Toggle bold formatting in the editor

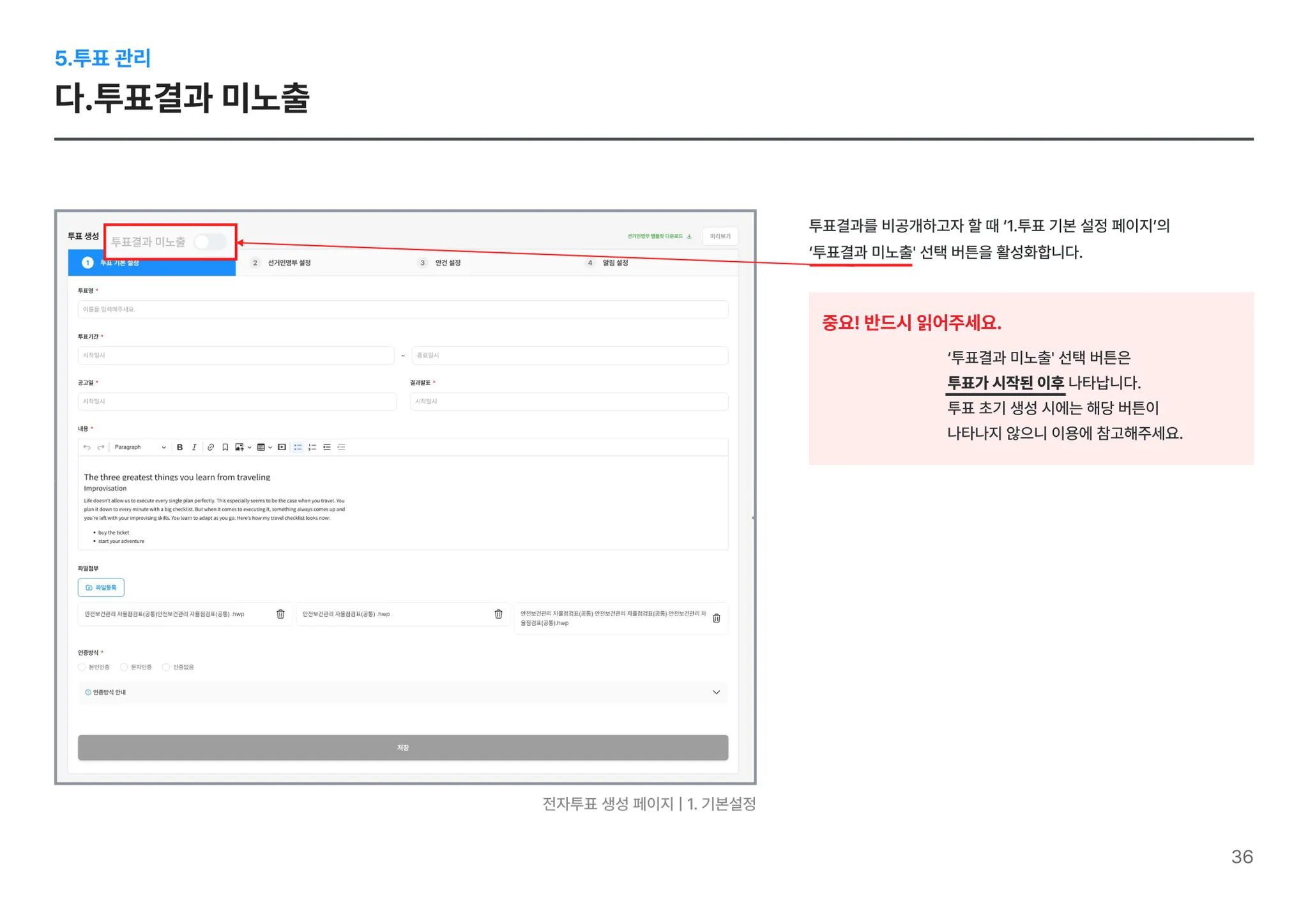180,448
